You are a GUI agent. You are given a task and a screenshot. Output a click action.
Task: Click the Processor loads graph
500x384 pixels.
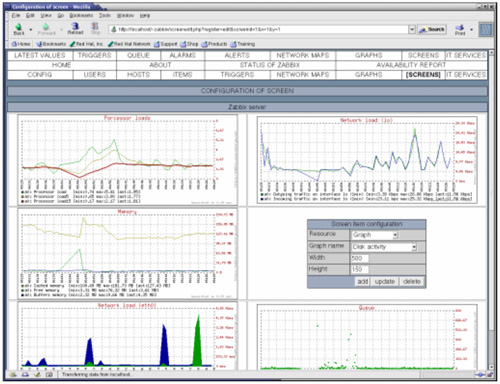[x=128, y=160]
